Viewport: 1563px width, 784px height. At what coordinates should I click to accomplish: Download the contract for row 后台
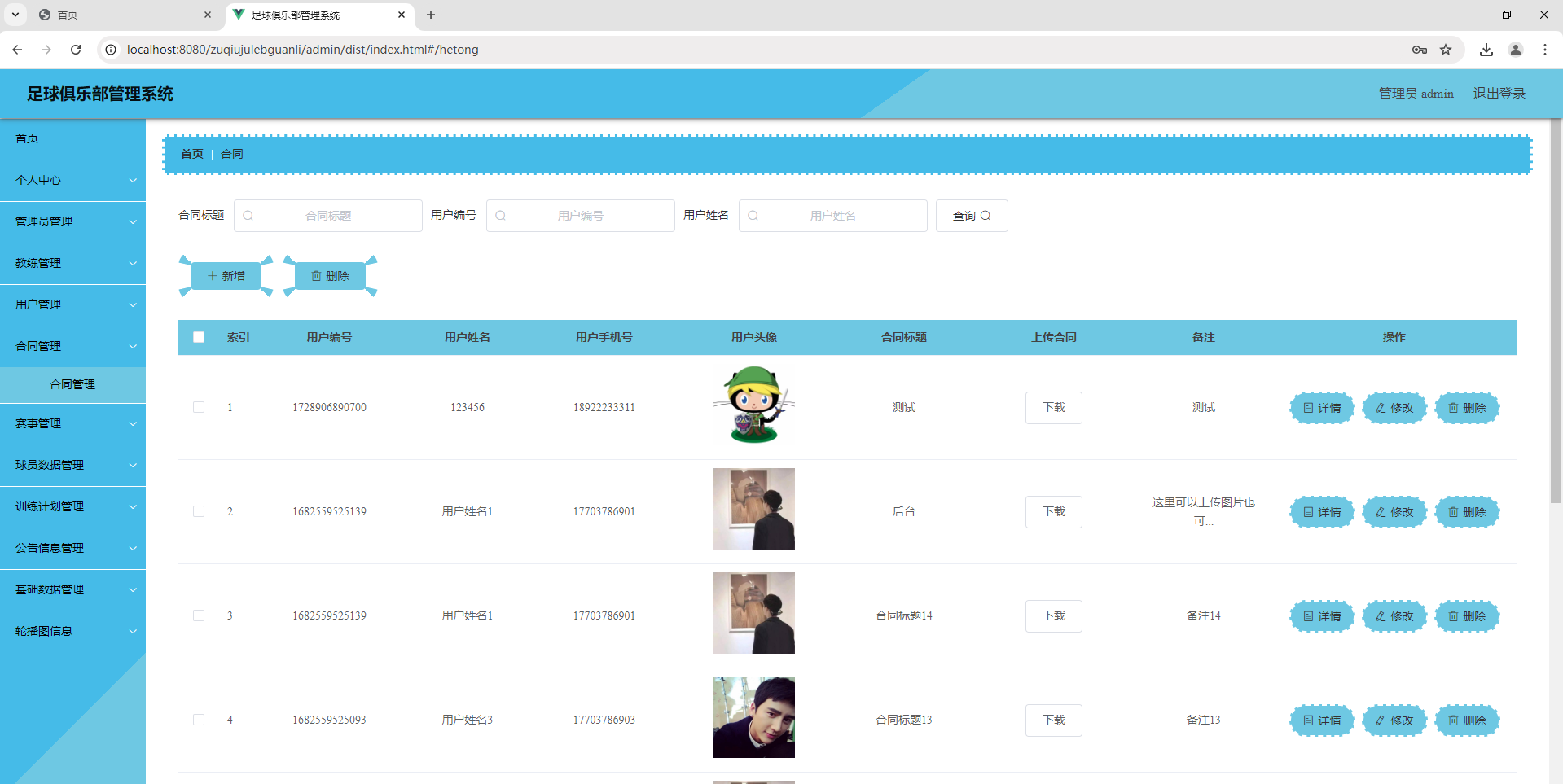point(1054,511)
